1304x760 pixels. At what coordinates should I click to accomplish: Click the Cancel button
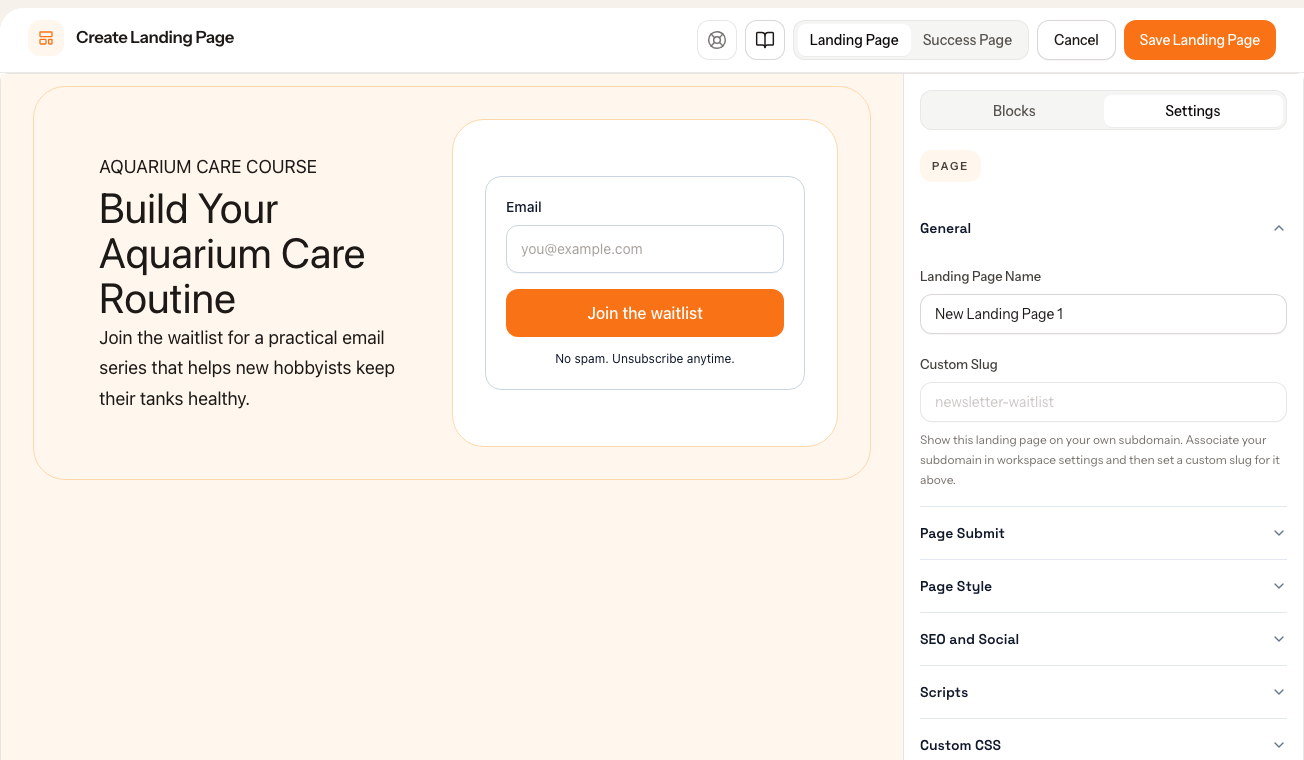pyautogui.click(x=1076, y=40)
